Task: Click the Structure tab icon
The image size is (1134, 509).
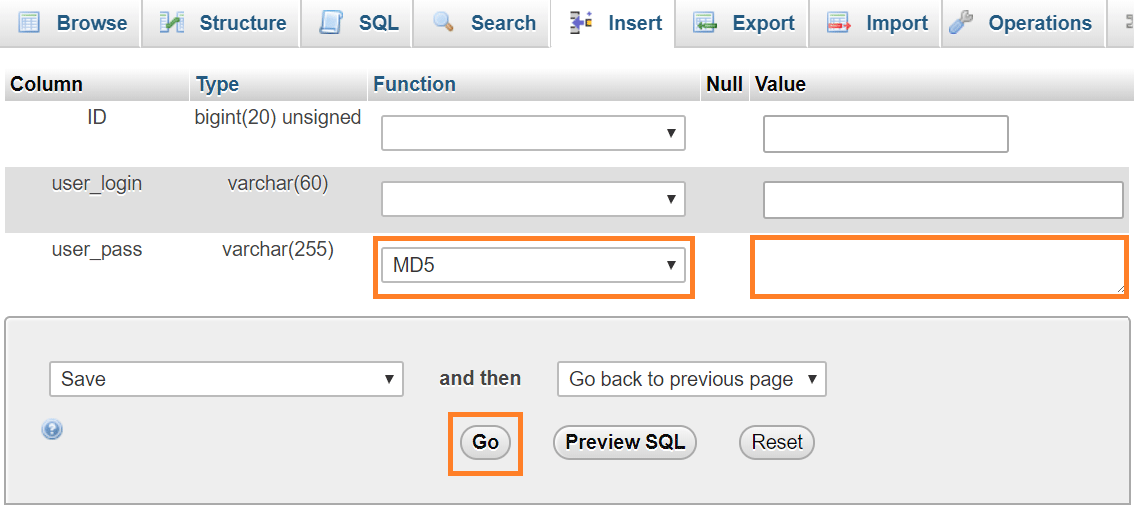Action: [171, 22]
